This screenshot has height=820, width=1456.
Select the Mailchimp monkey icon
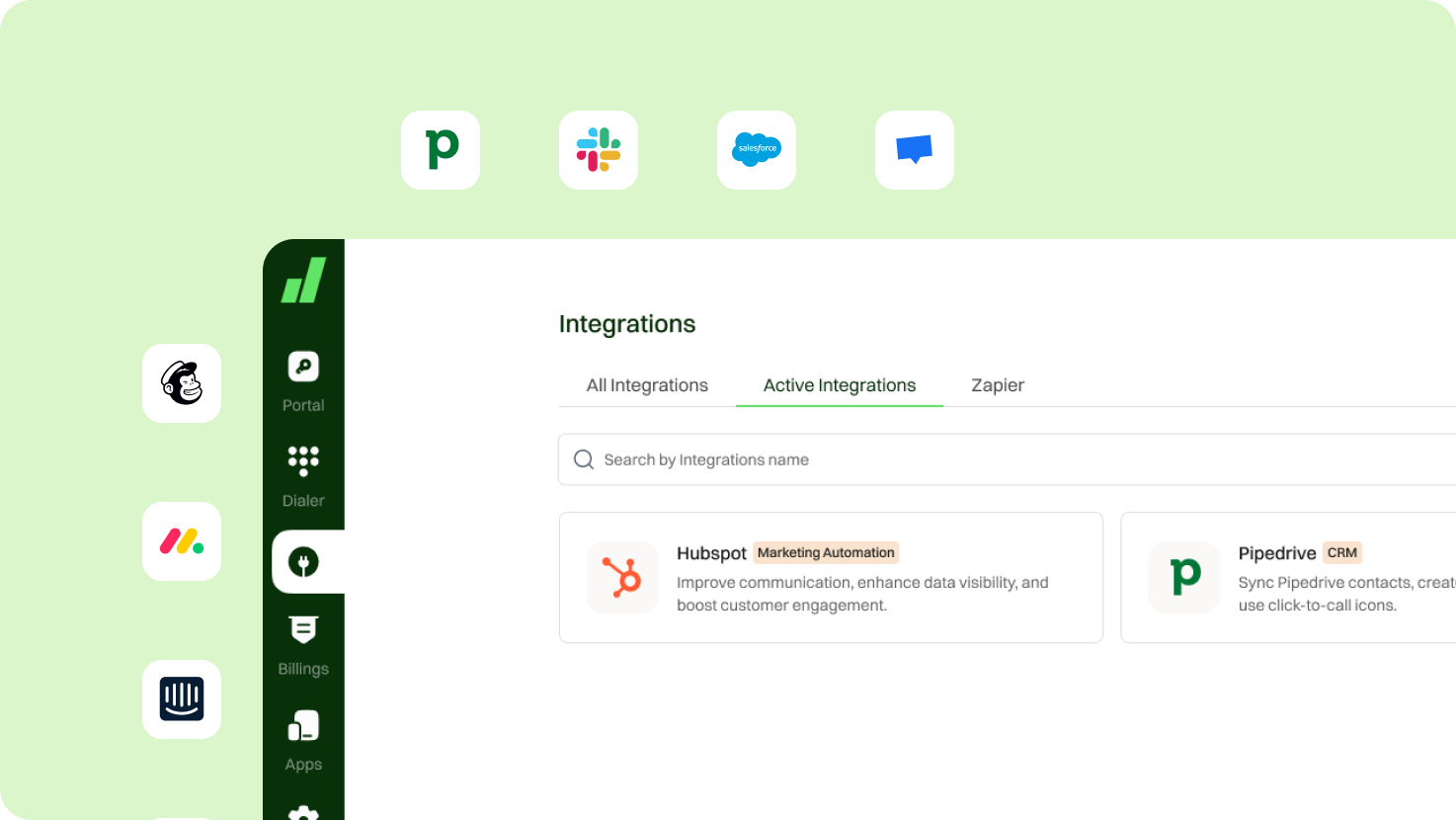[182, 383]
